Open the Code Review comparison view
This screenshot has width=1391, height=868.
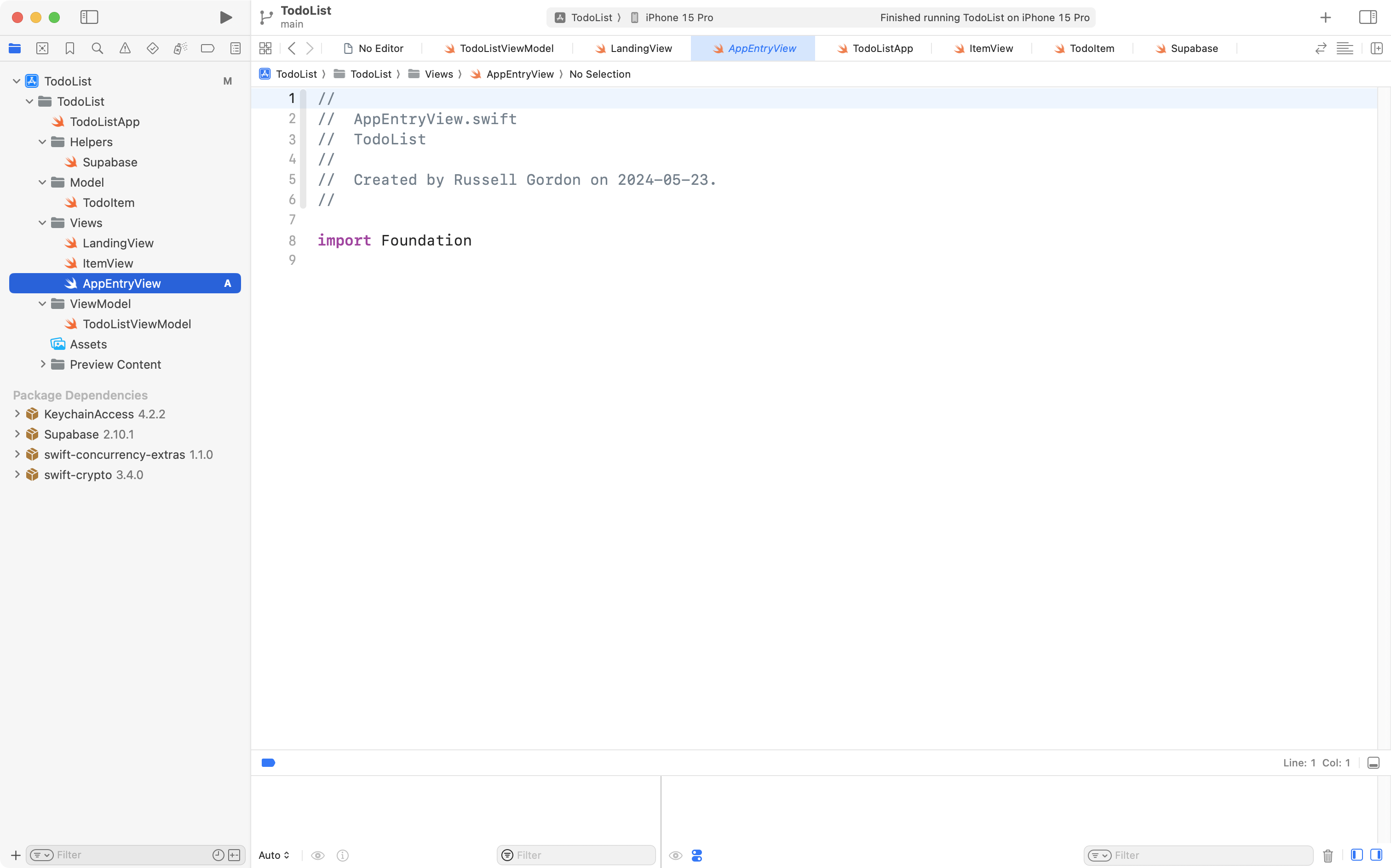point(1321,48)
